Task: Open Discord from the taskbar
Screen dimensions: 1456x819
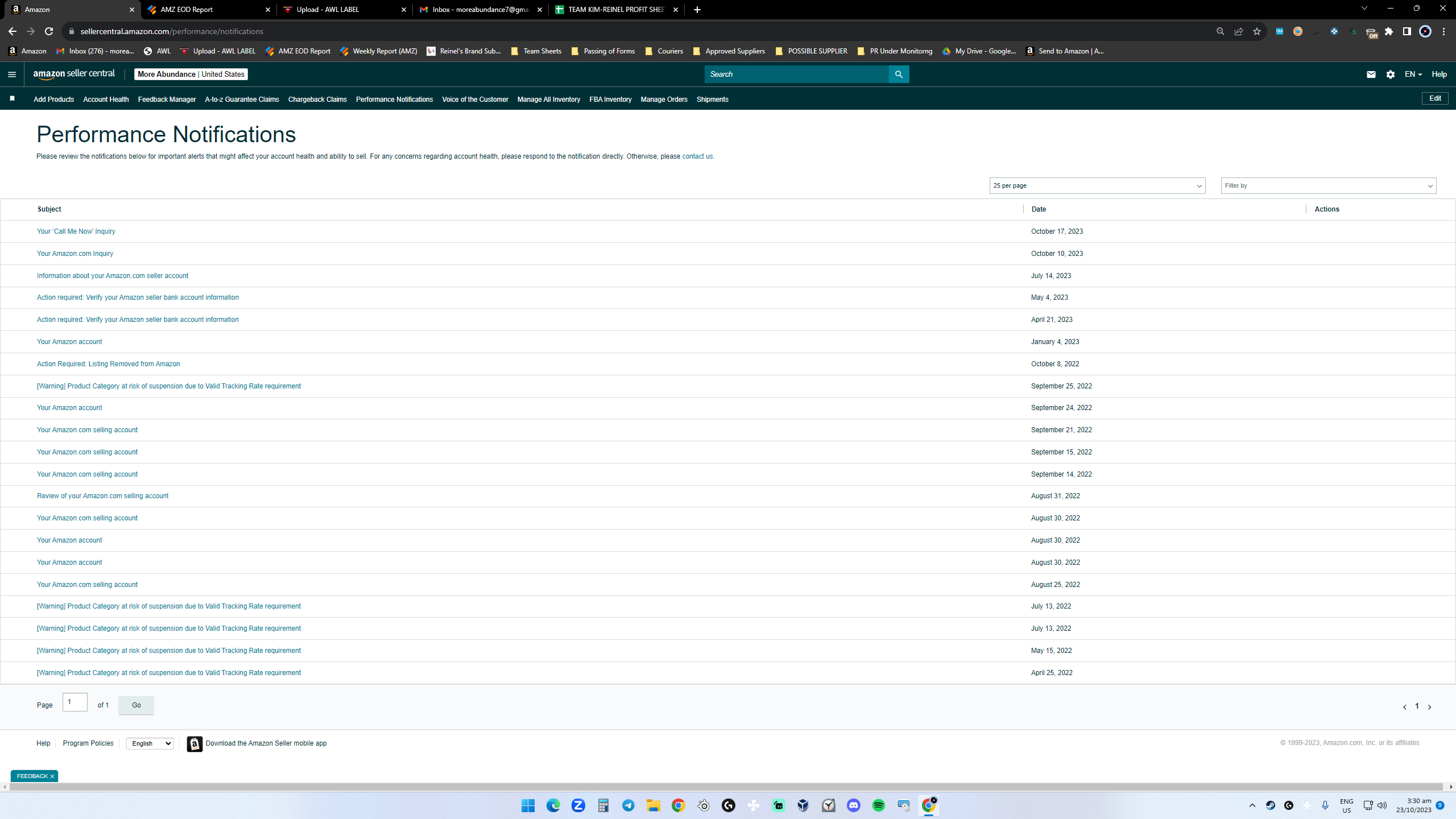Action: point(853,805)
